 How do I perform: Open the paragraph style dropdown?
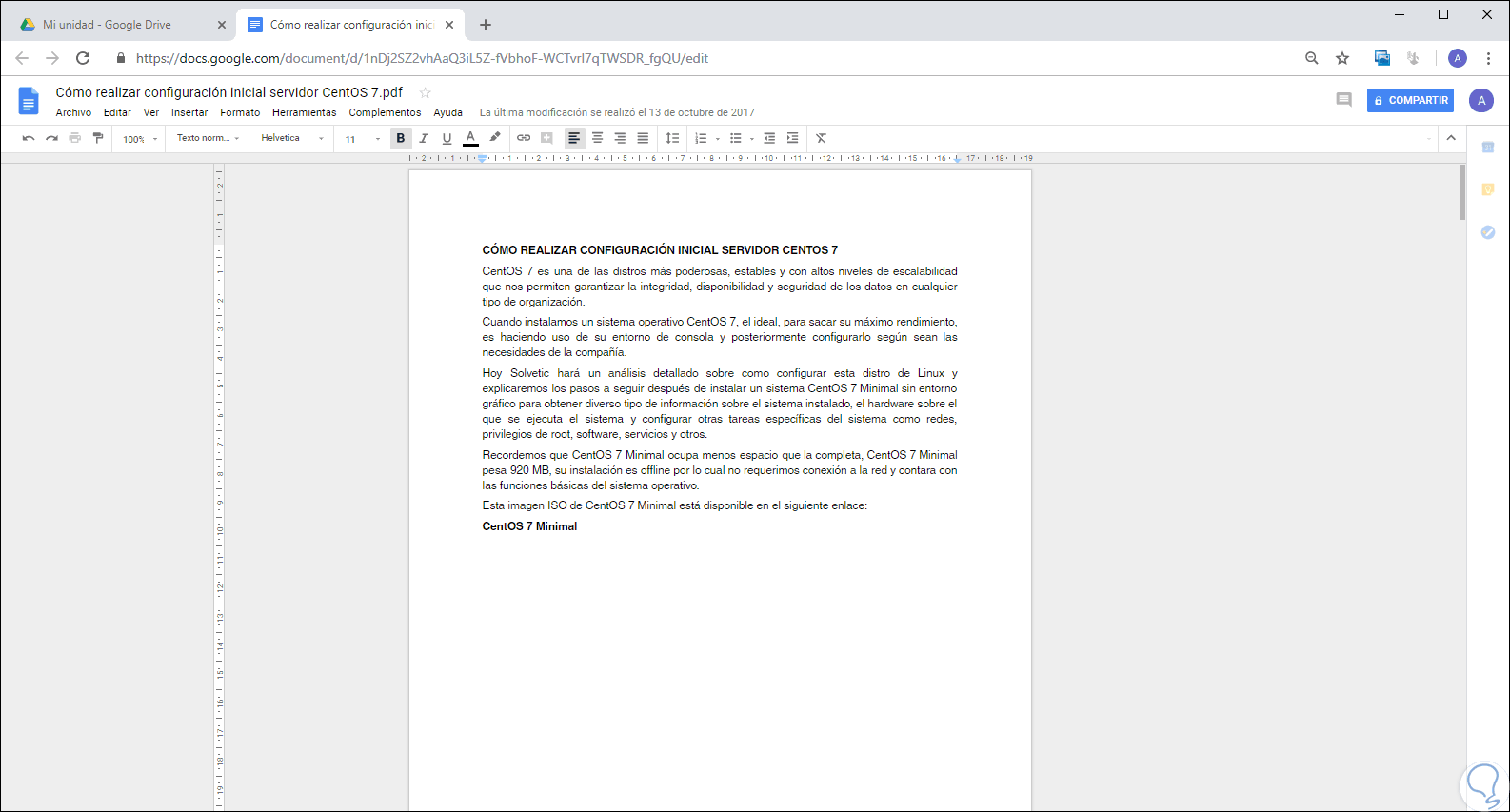(x=208, y=138)
